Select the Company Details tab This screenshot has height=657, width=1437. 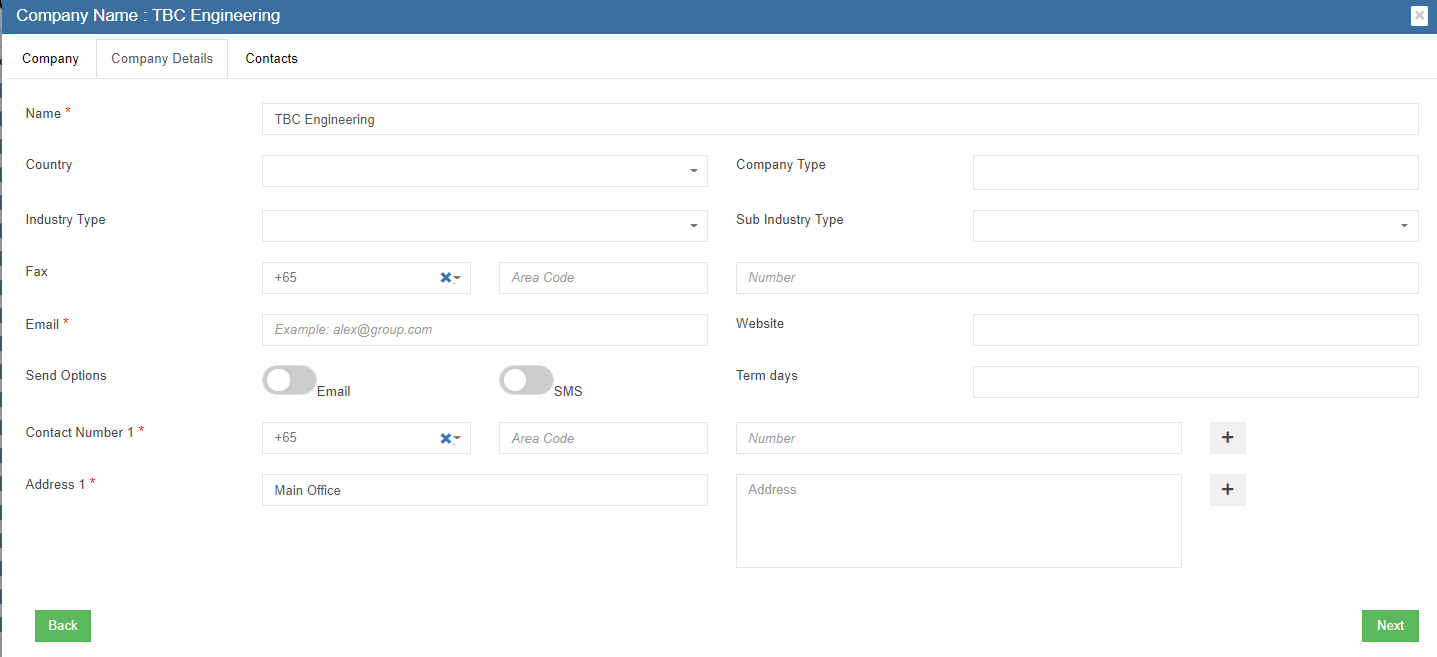point(162,59)
